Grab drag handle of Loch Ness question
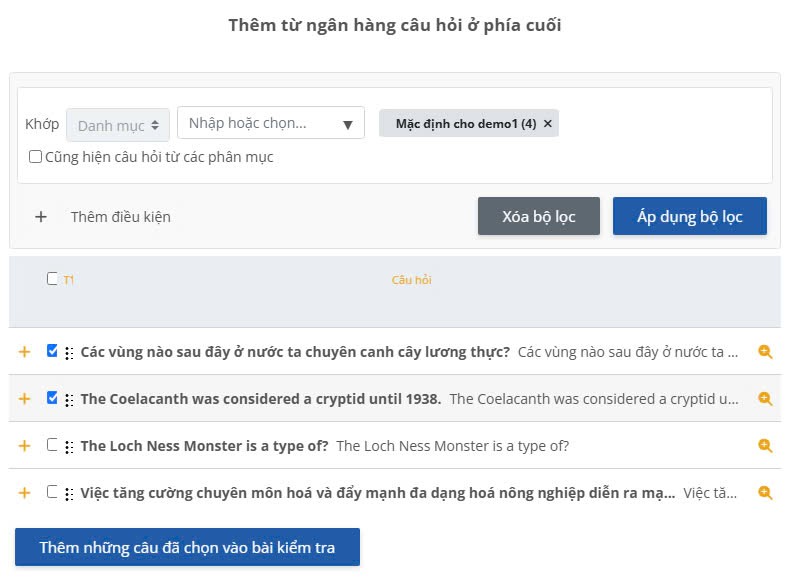 coord(69,447)
